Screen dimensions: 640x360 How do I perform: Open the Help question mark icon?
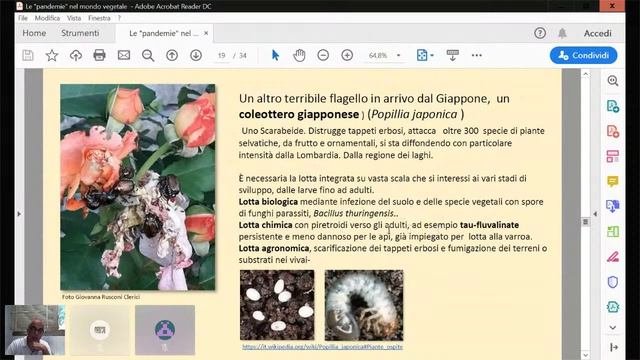point(540,33)
